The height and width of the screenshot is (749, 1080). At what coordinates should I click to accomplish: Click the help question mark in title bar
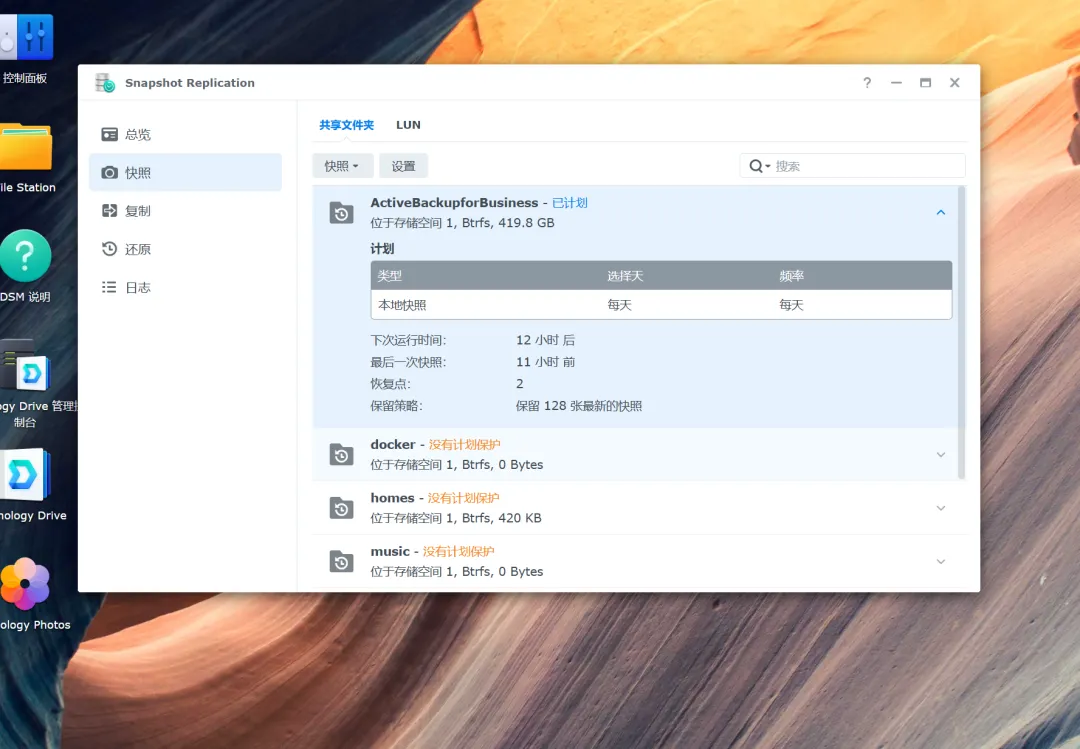(867, 83)
